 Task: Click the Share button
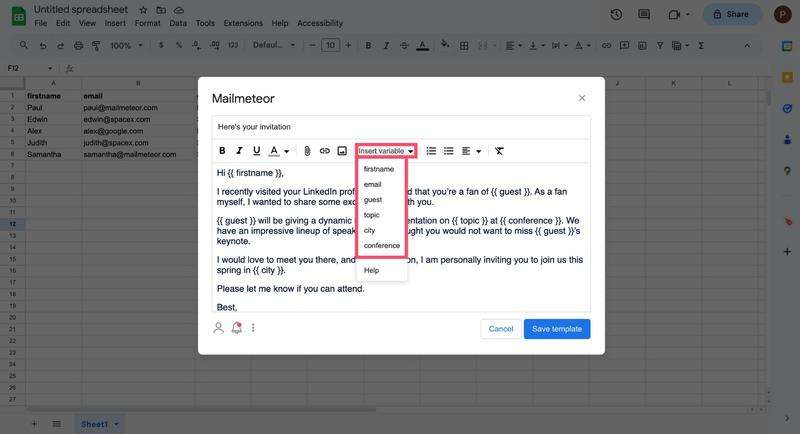tap(732, 14)
